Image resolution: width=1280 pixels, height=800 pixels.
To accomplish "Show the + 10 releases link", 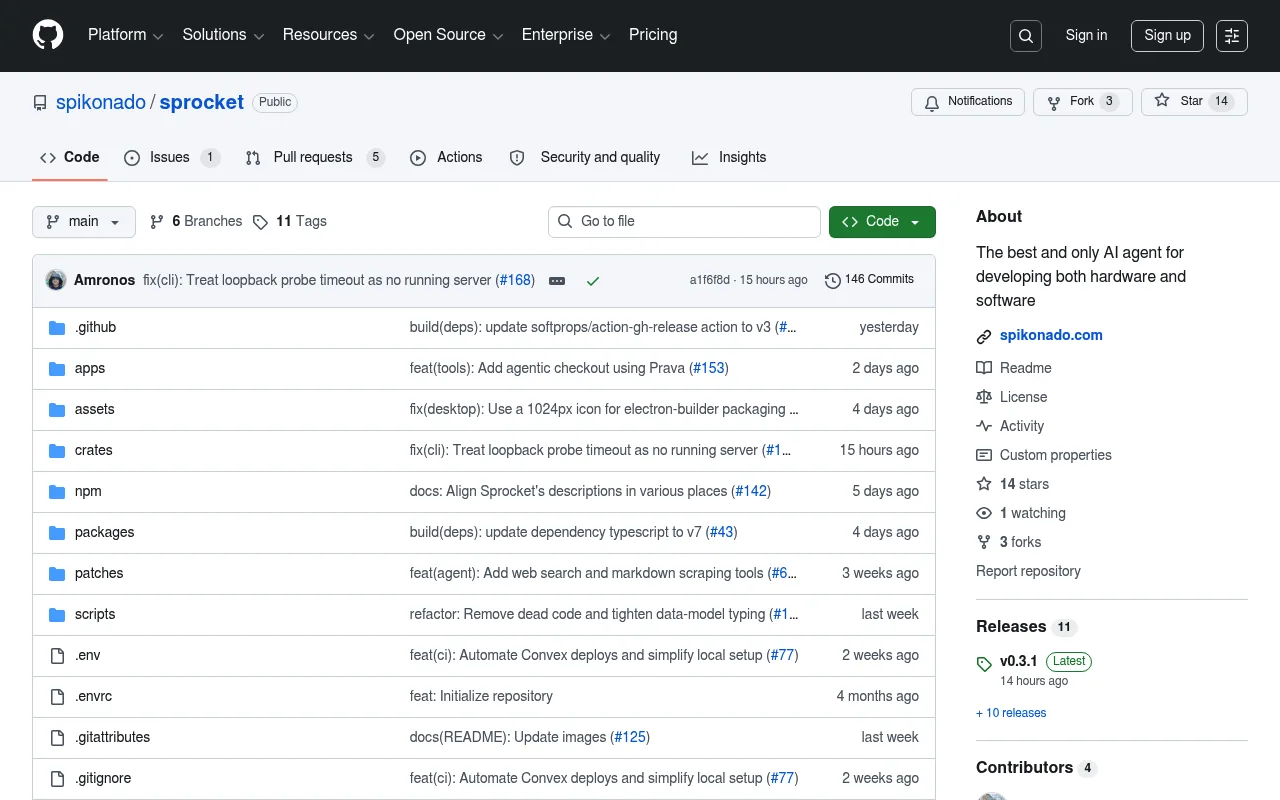I will 1011,713.
